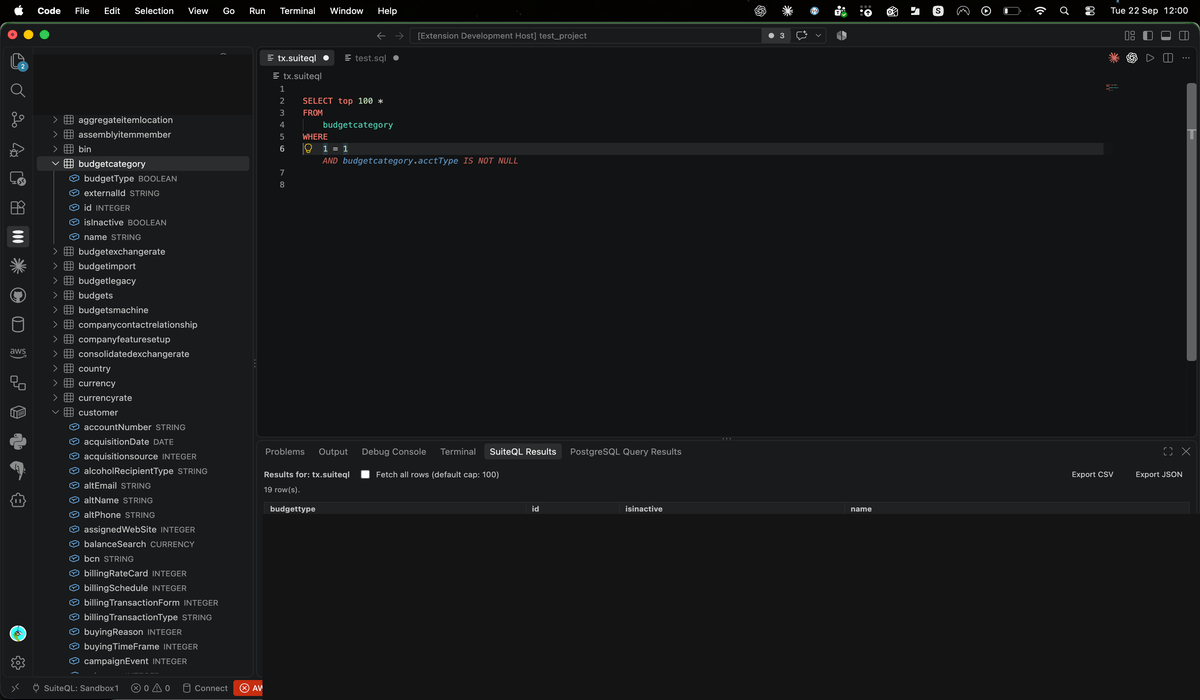Screen dimensions: 1200x700
Task: Click the Export JSON button
Action: [1159, 475]
